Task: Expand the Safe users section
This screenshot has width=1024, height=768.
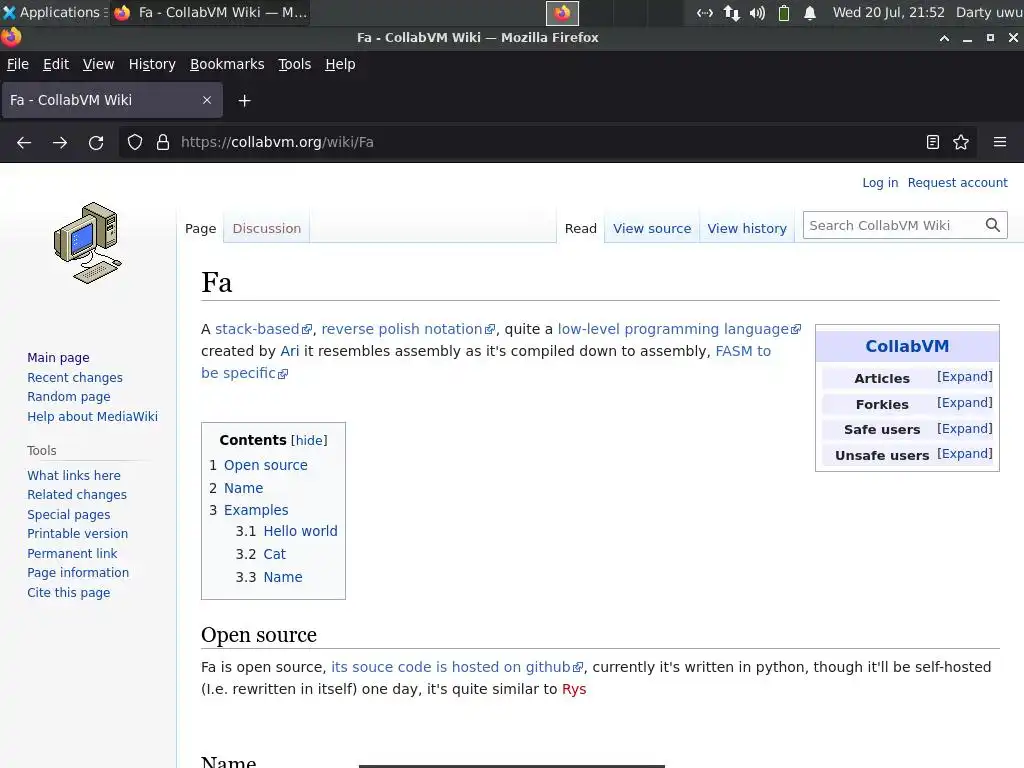Action: coord(965,428)
